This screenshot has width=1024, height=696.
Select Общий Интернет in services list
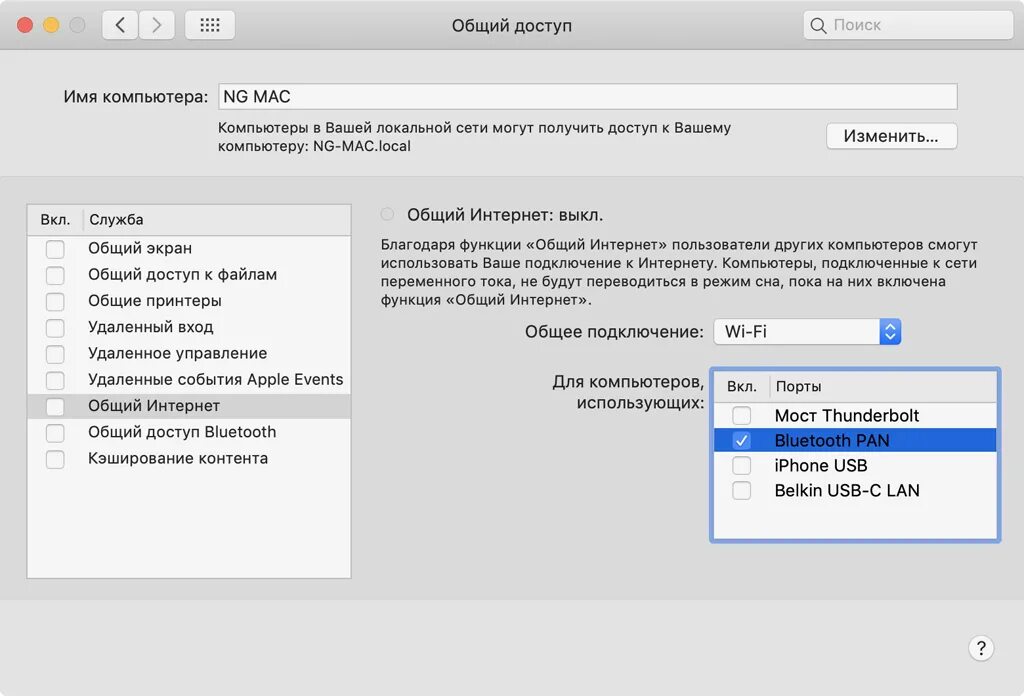tap(154, 406)
